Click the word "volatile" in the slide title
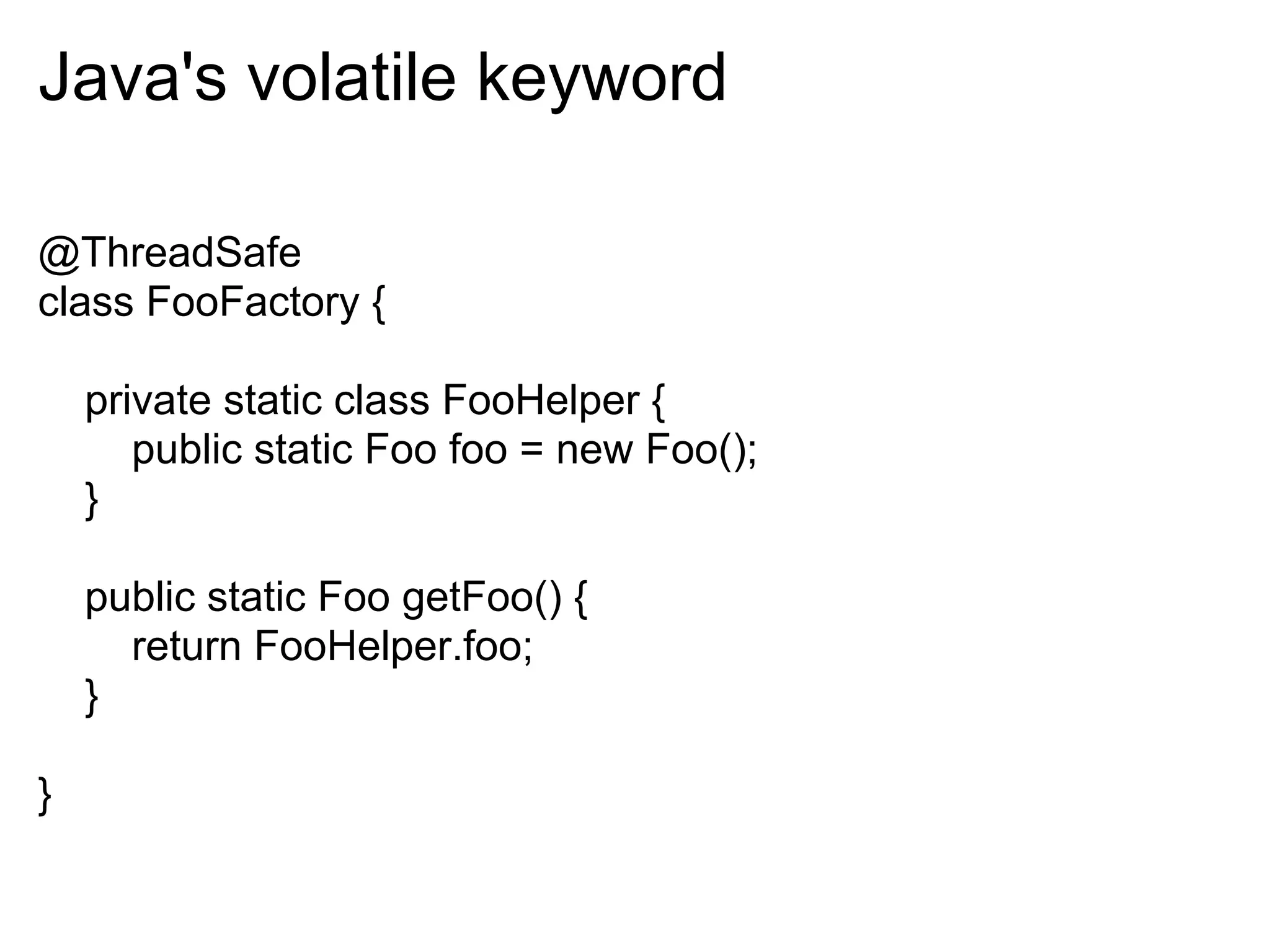Viewport: 1270px width, 952px height. tap(352, 79)
